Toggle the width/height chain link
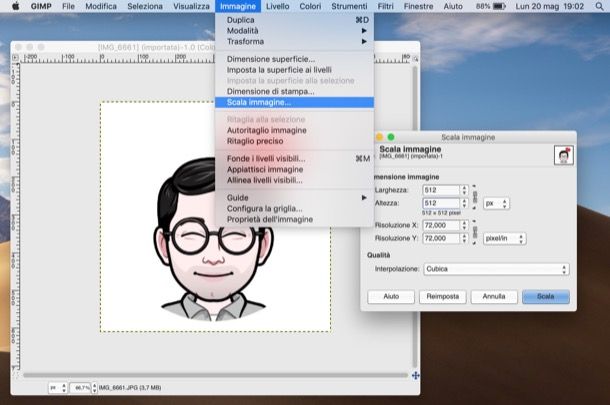Viewport: 610px width, 405px height. pyautogui.click(x=475, y=197)
